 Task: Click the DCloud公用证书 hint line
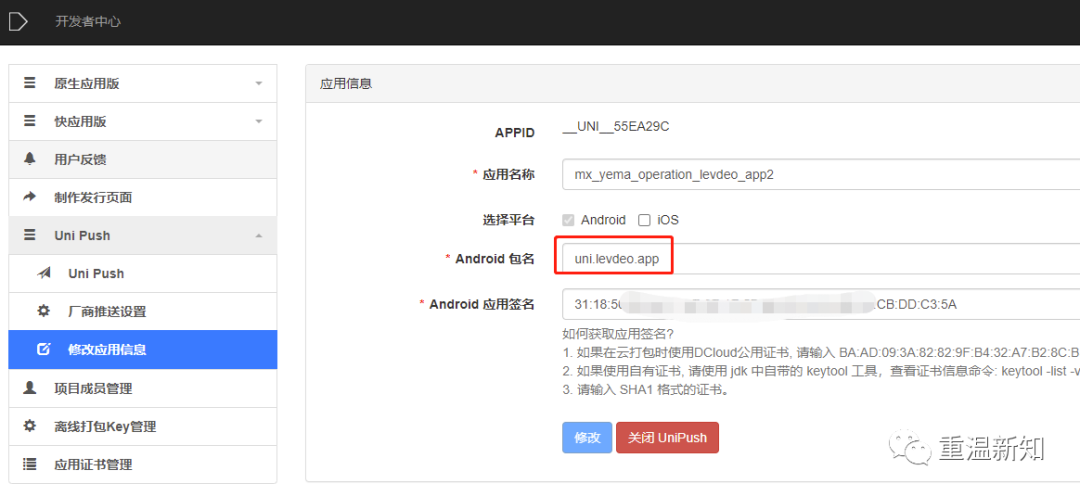pos(821,353)
